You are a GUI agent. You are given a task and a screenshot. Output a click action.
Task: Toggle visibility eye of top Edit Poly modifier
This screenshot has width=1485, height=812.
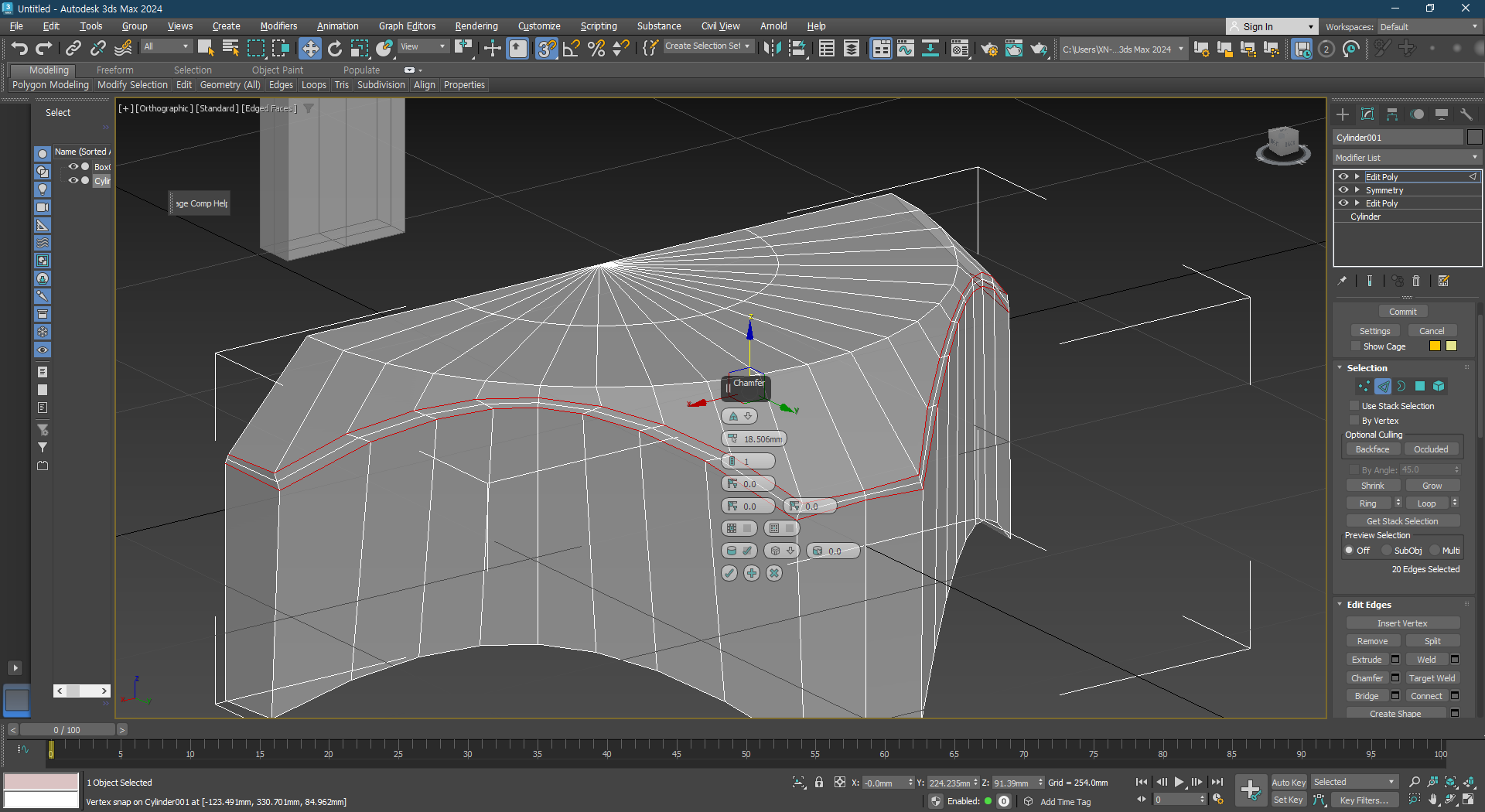1343,177
